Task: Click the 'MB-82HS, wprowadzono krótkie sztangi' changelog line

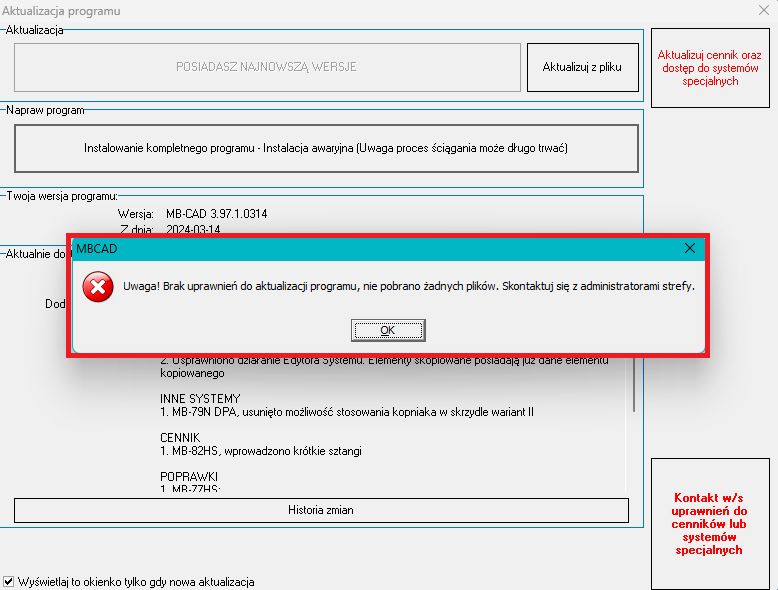Action: coord(260,451)
